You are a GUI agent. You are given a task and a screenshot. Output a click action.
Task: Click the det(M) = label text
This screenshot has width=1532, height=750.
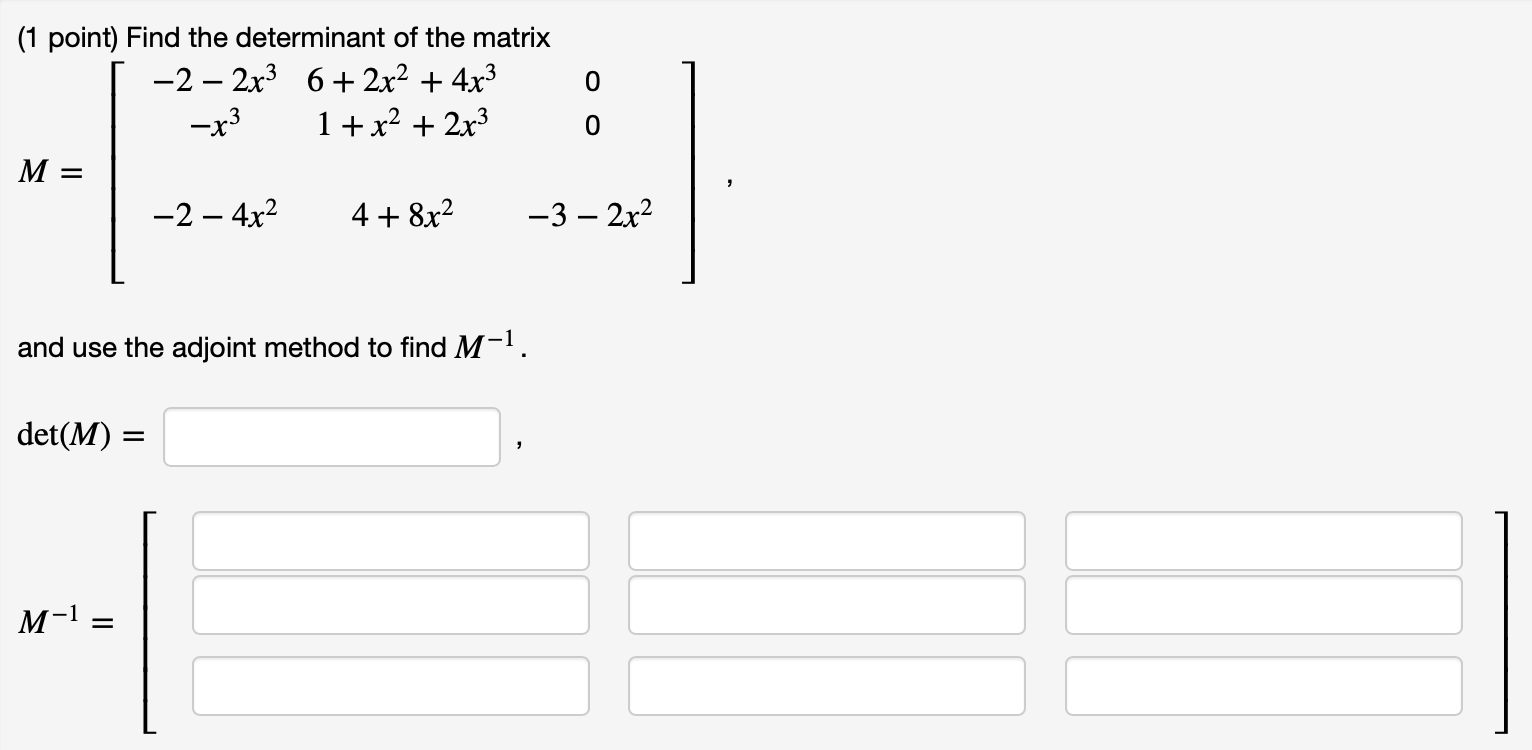77,436
